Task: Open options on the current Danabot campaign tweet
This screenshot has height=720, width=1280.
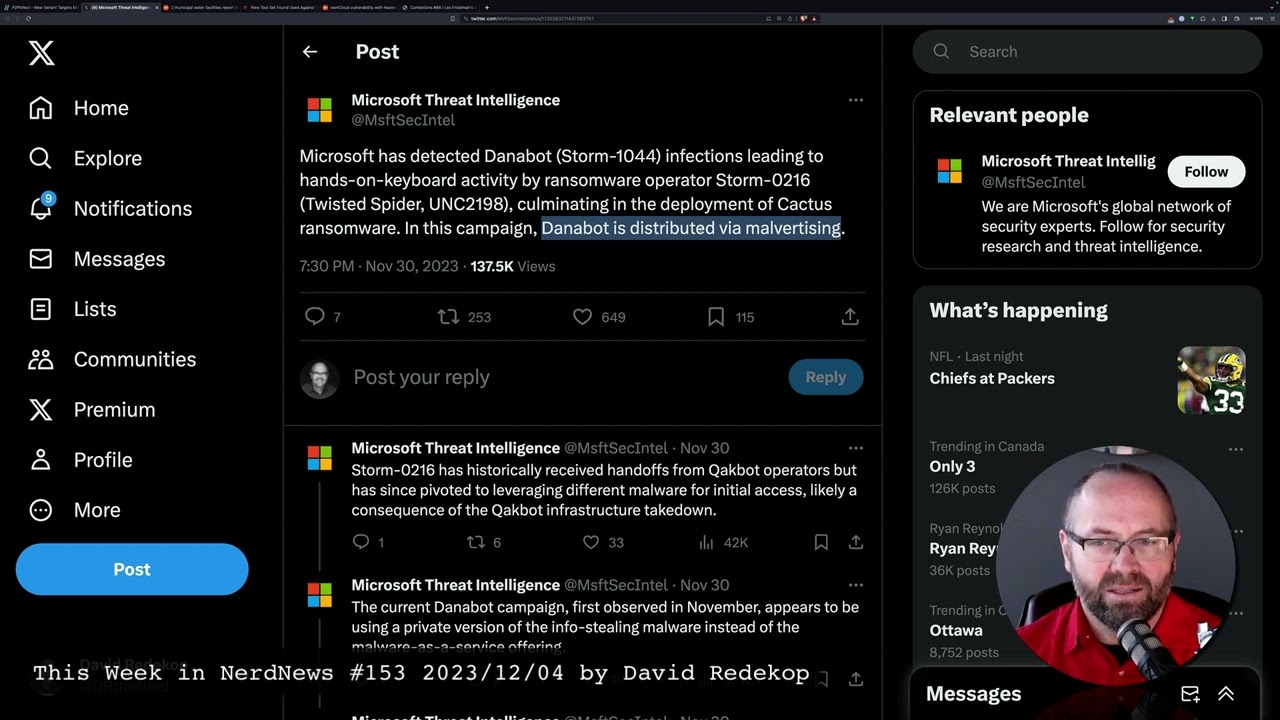Action: pos(855,585)
